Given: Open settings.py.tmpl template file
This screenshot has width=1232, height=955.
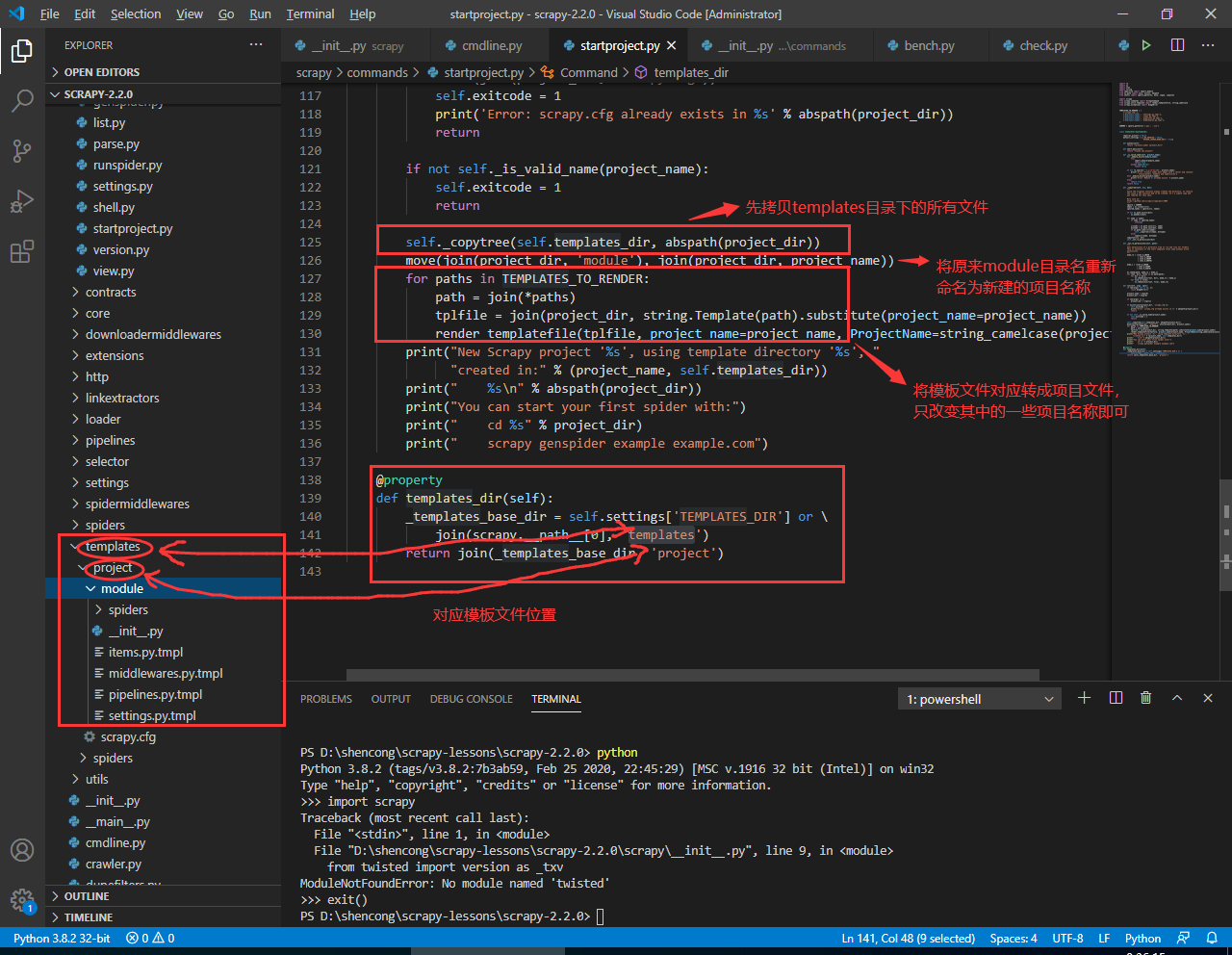Looking at the screenshot, I should [152, 715].
